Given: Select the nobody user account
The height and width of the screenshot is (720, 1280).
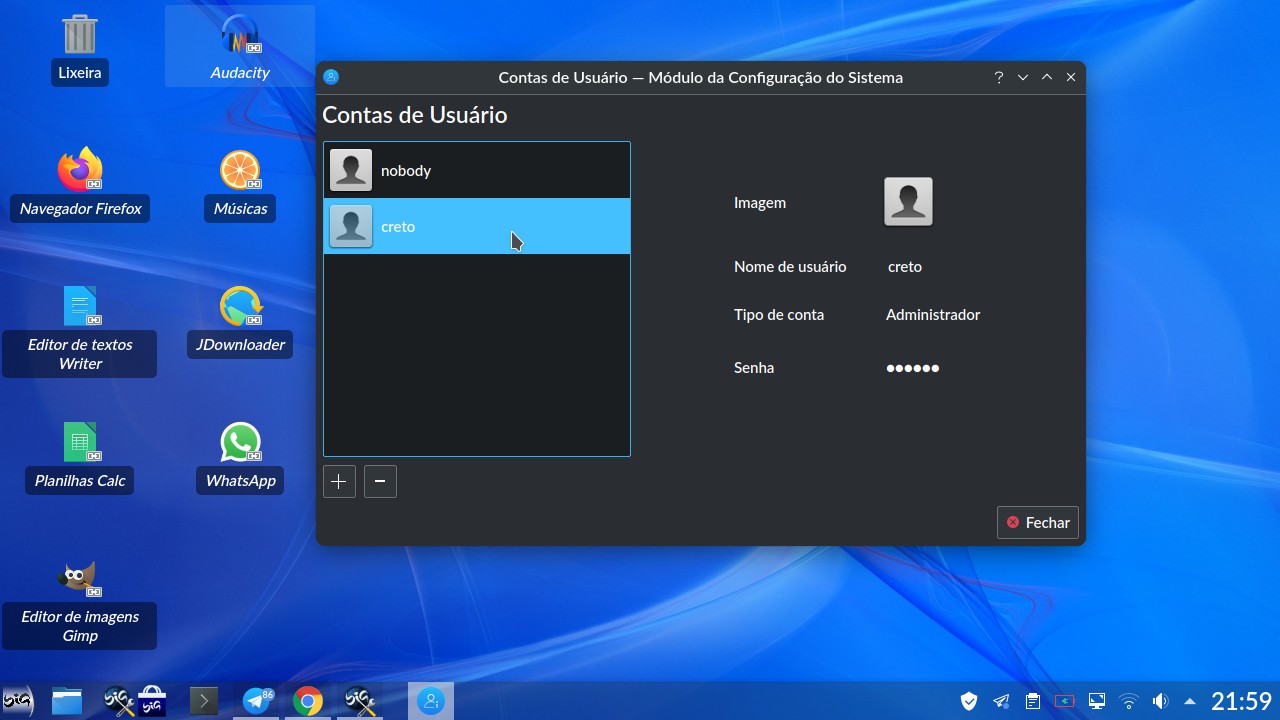Looking at the screenshot, I should point(477,170).
